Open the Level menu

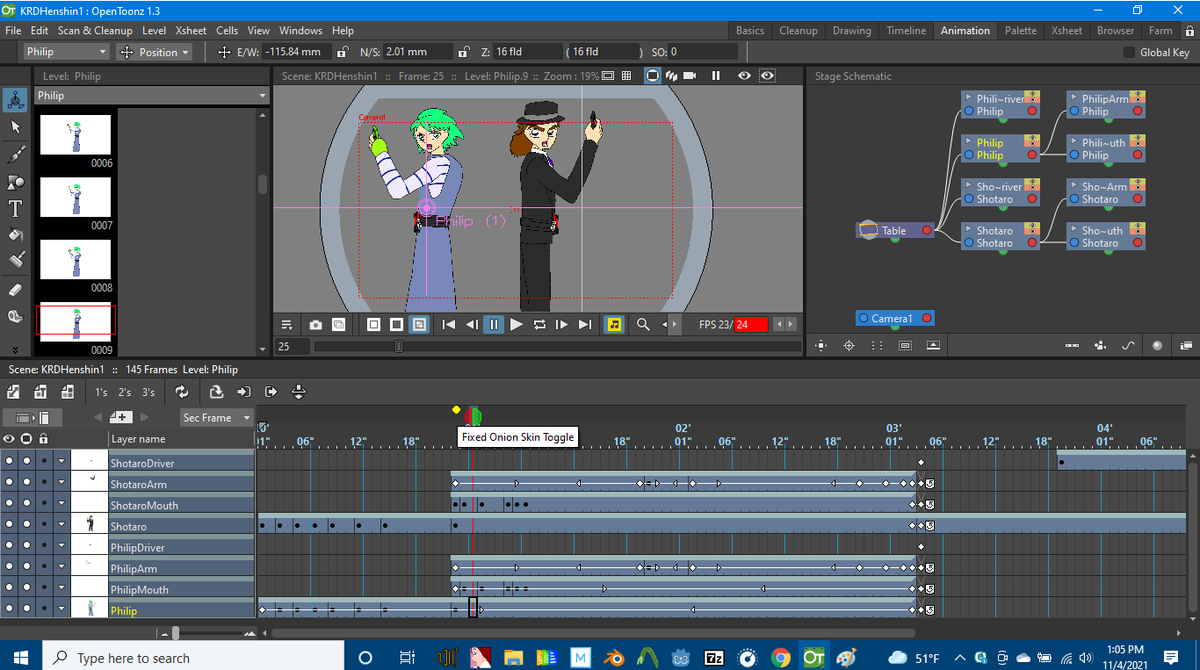154,31
